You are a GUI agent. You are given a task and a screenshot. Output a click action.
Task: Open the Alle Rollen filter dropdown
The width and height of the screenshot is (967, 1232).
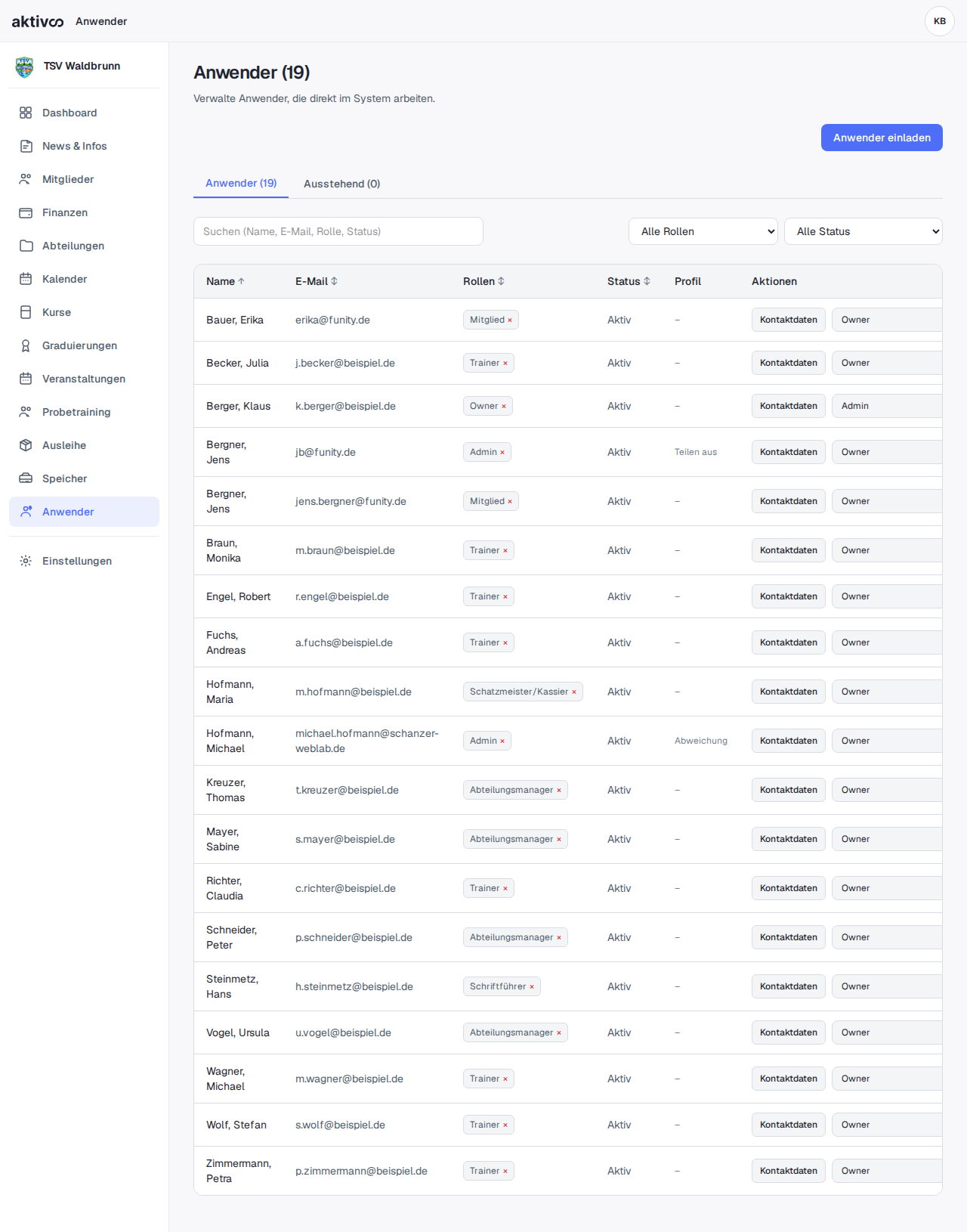[703, 231]
